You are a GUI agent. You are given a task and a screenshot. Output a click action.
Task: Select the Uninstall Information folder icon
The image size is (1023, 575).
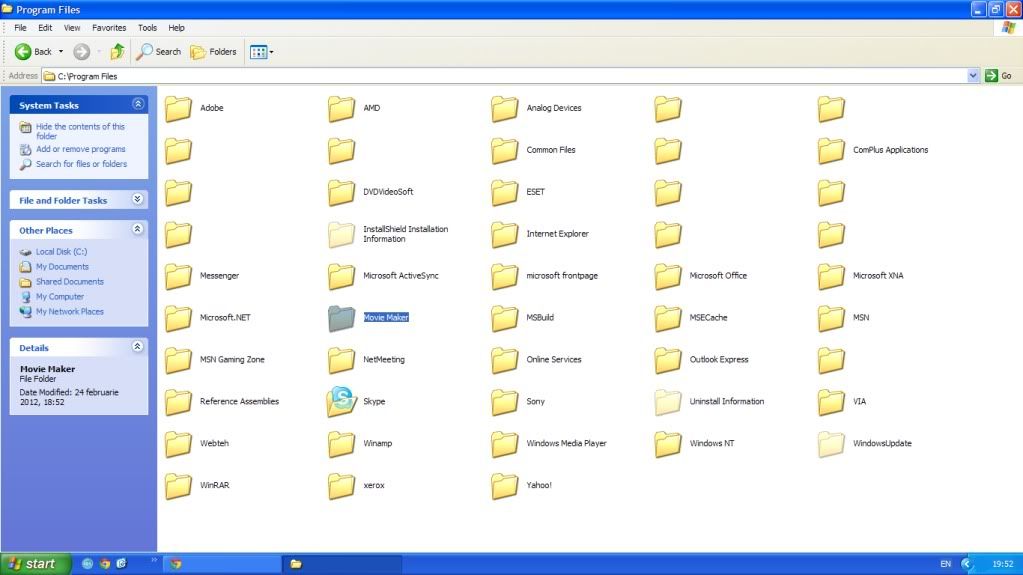tap(667, 402)
